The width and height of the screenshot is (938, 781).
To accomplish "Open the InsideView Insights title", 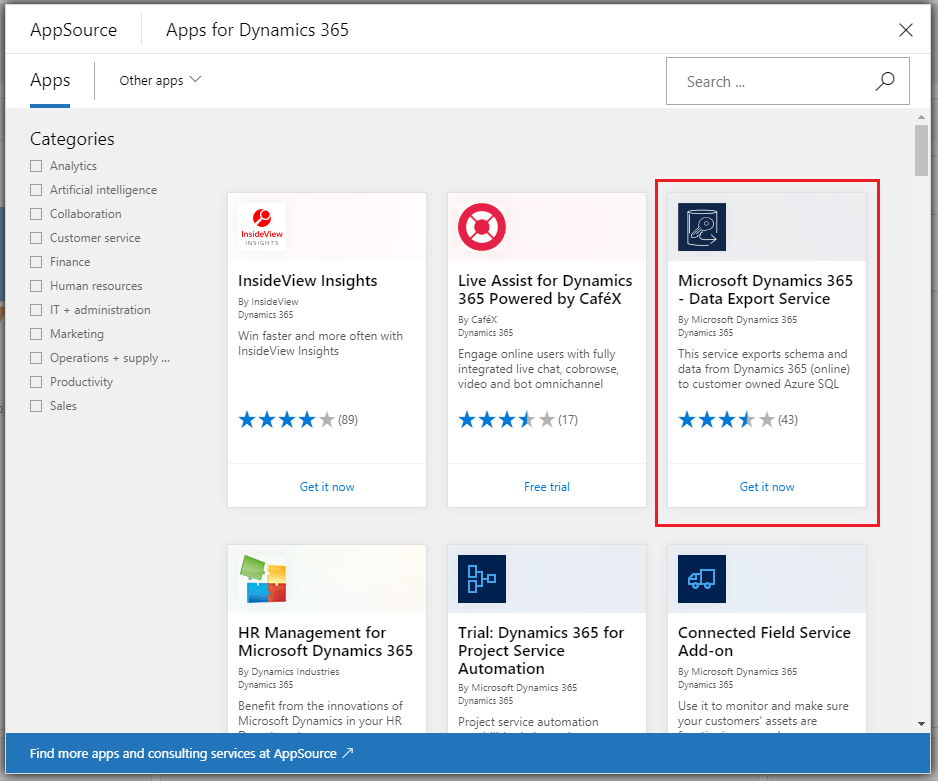I will click(x=307, y=280).
